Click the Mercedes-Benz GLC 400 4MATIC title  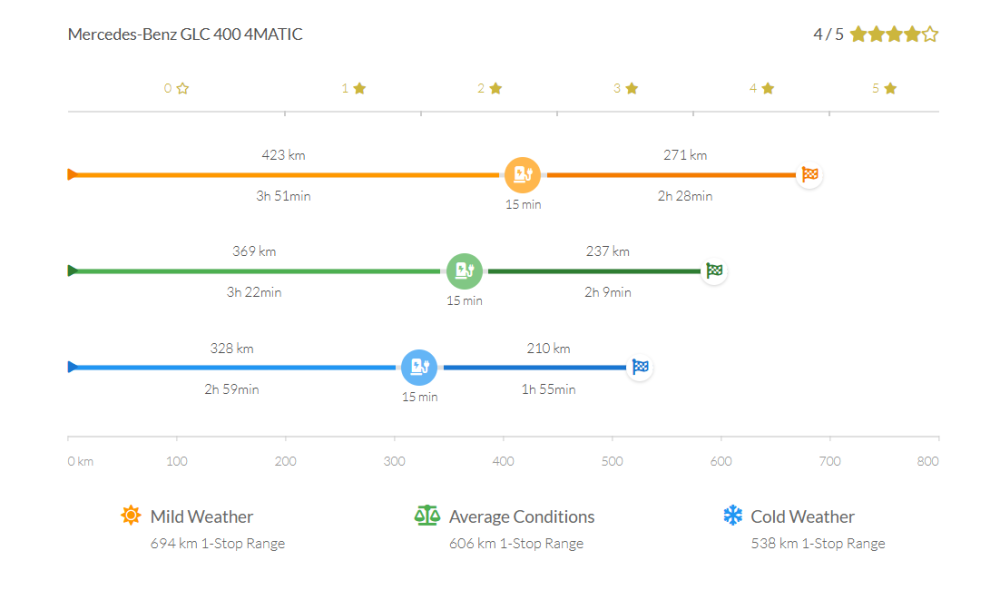click(x=185, y=35)
